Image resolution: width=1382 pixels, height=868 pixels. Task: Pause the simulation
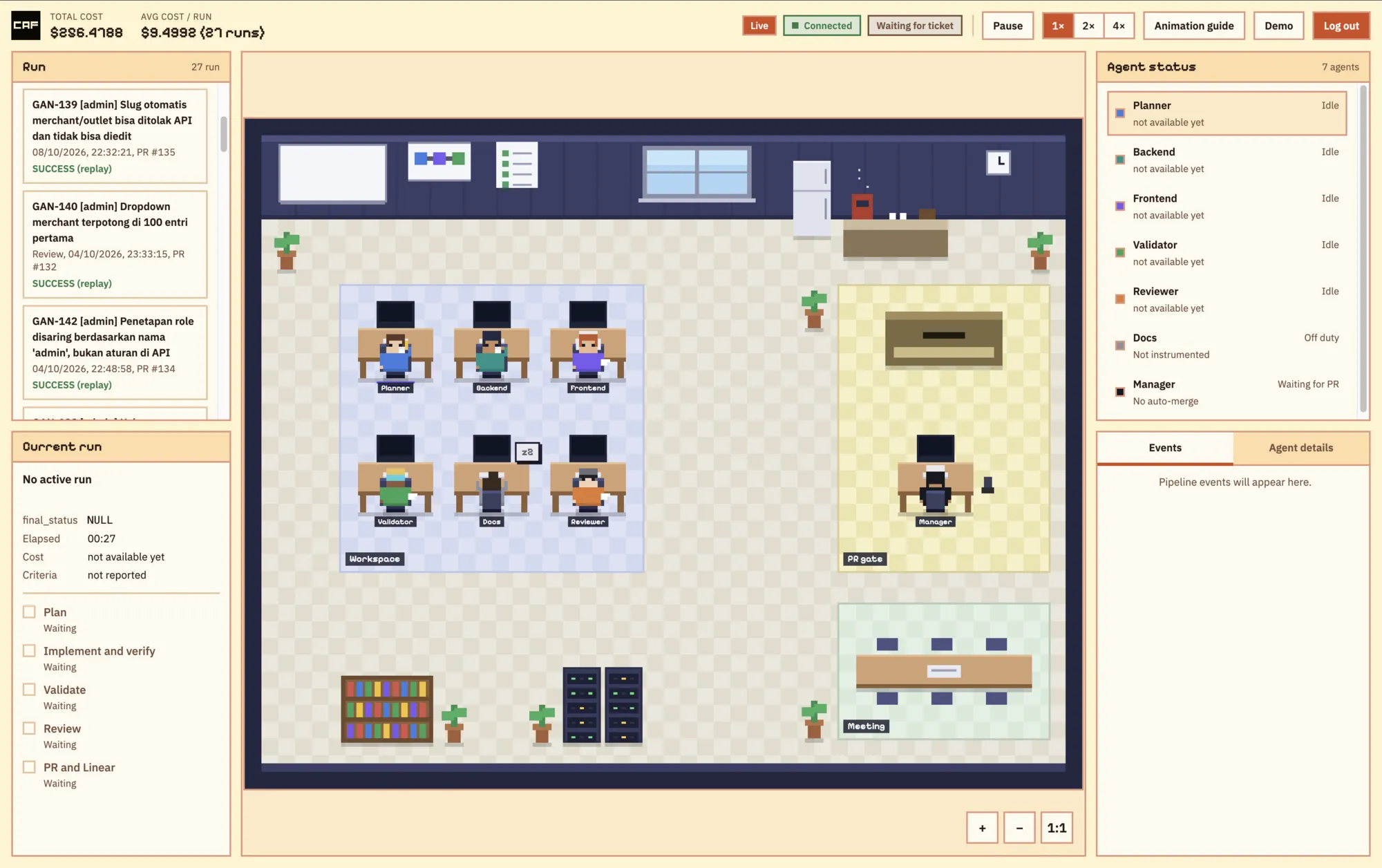(x=1007, y=26)
